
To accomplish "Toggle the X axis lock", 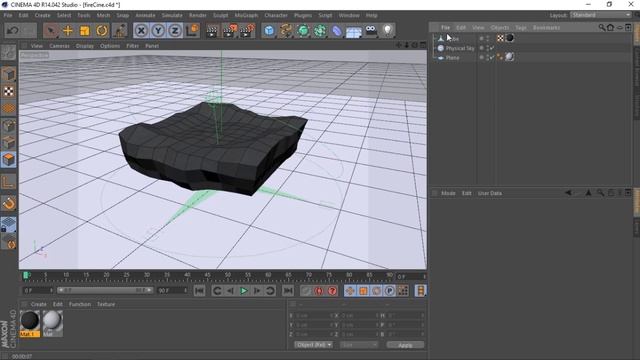I will (x=141, y=31).
